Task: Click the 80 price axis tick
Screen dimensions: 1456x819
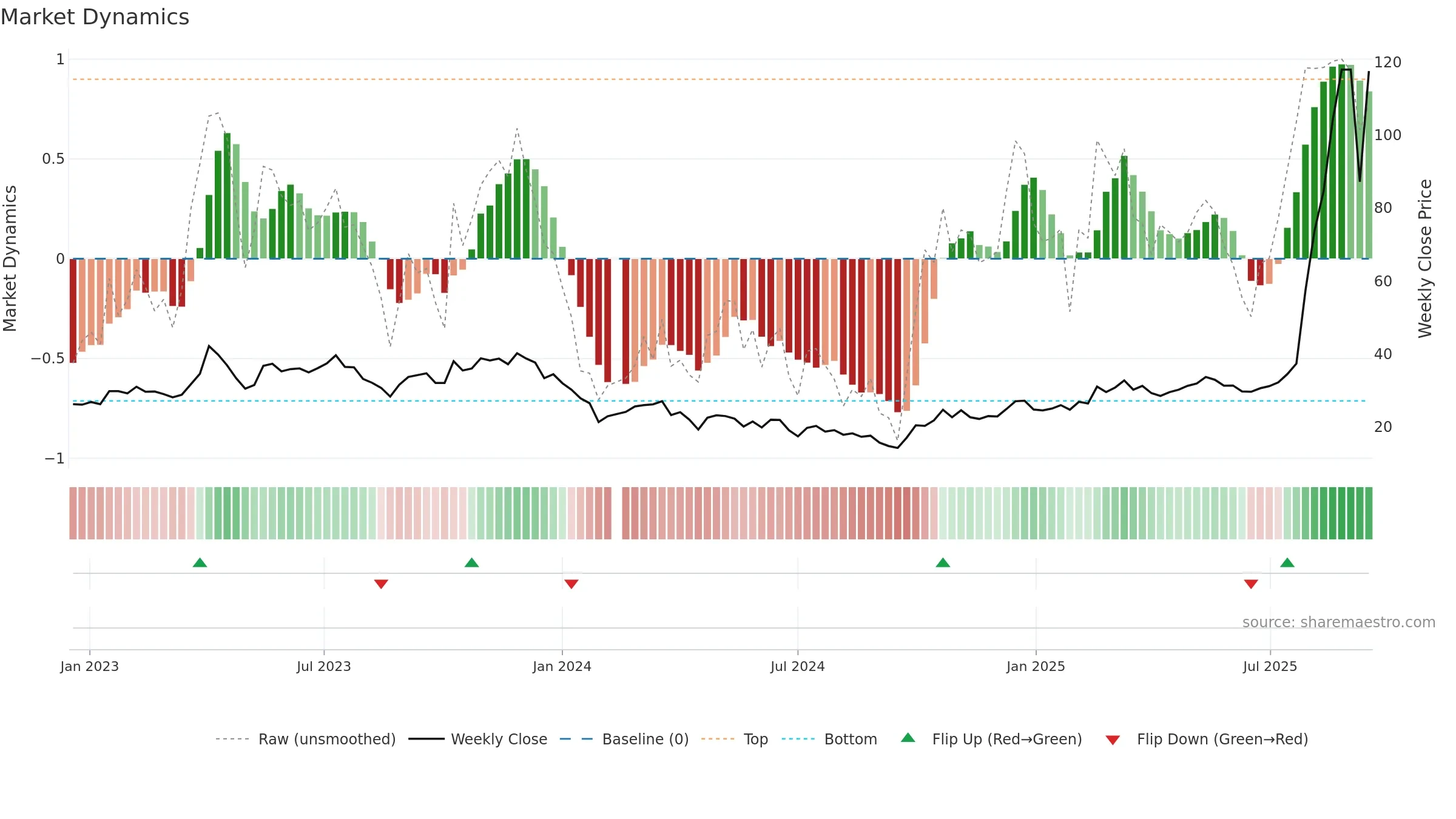Action: point(1383,208)
